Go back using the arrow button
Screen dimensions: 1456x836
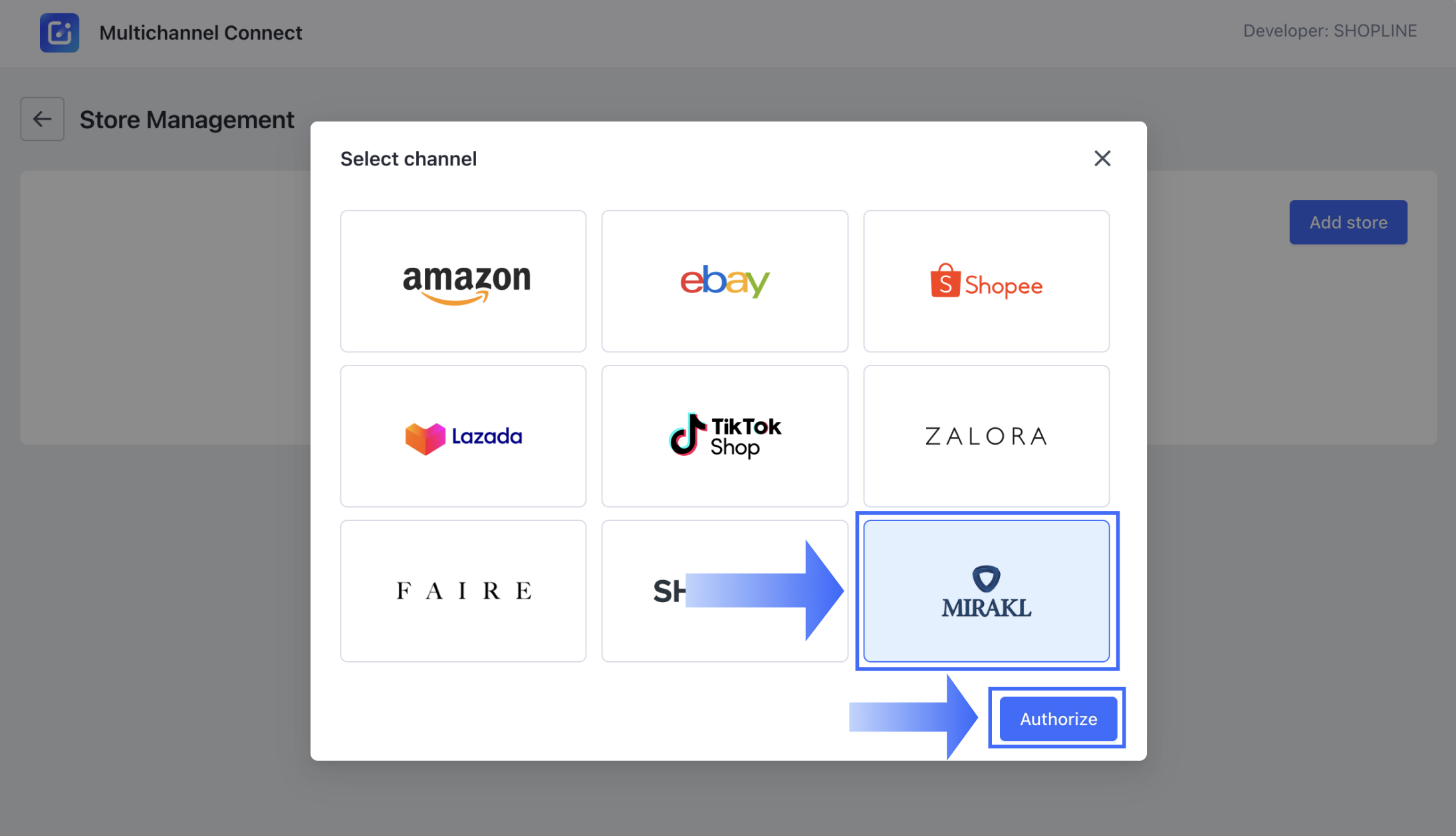43,119
